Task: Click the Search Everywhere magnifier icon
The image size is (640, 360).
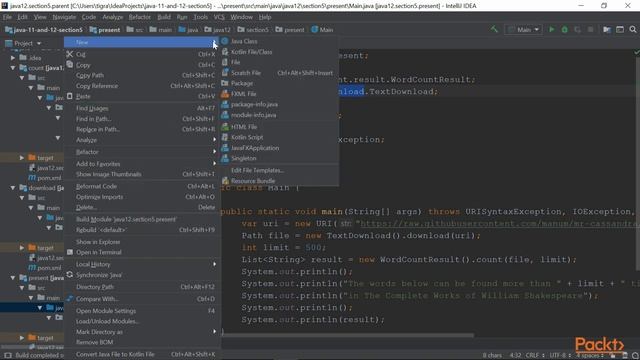Action: (633, 30)
